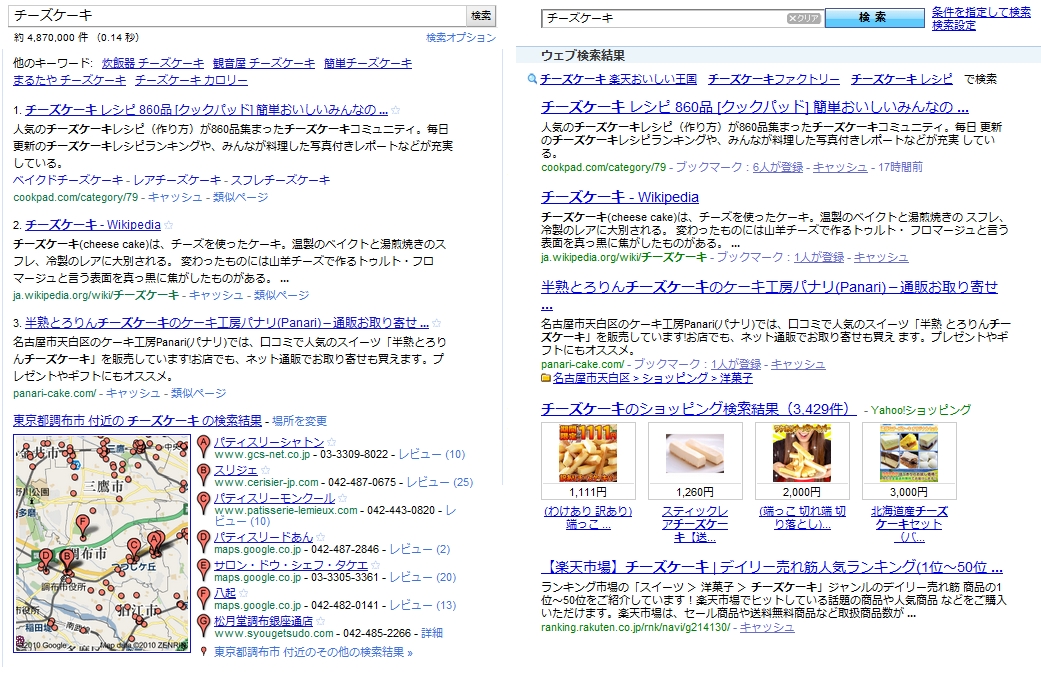Open スフレチーズケーキ sublink
The height and width of the screenshot is (677, 1041).
pyautogui.click(x=280, y=180)
